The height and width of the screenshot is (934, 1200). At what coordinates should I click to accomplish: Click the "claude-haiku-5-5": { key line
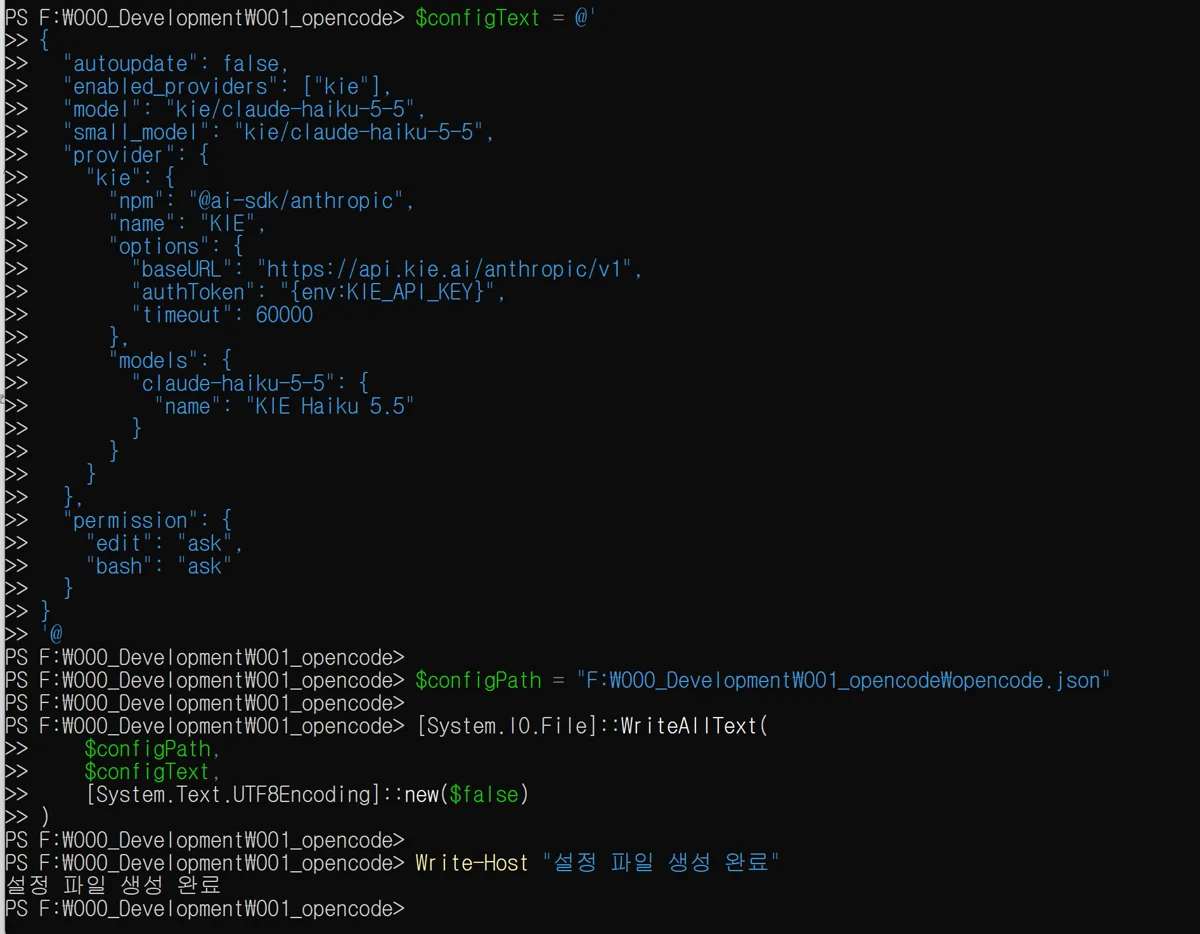tap(250, 383)
